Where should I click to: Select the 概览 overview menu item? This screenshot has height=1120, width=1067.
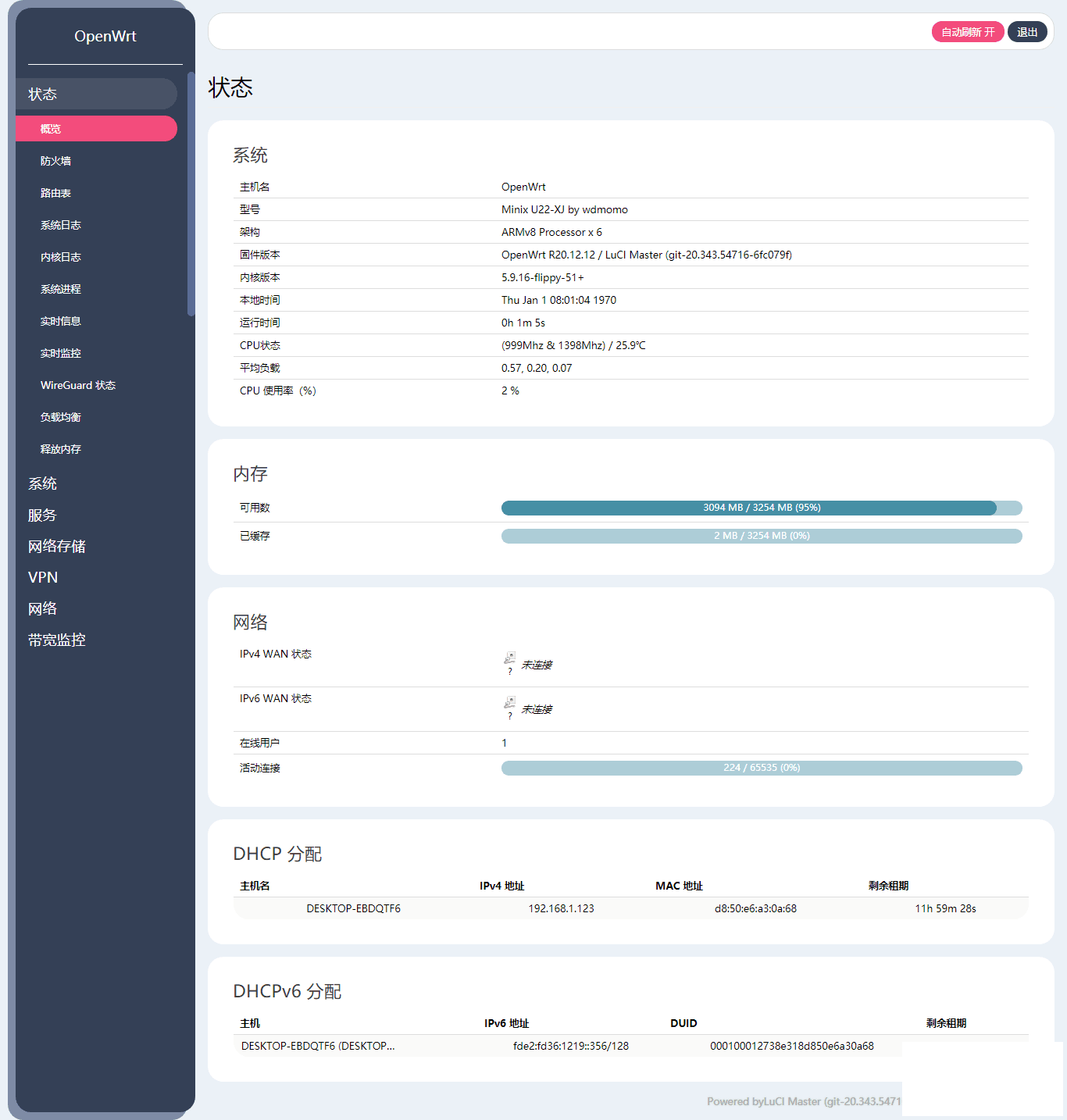coord(96,129)
